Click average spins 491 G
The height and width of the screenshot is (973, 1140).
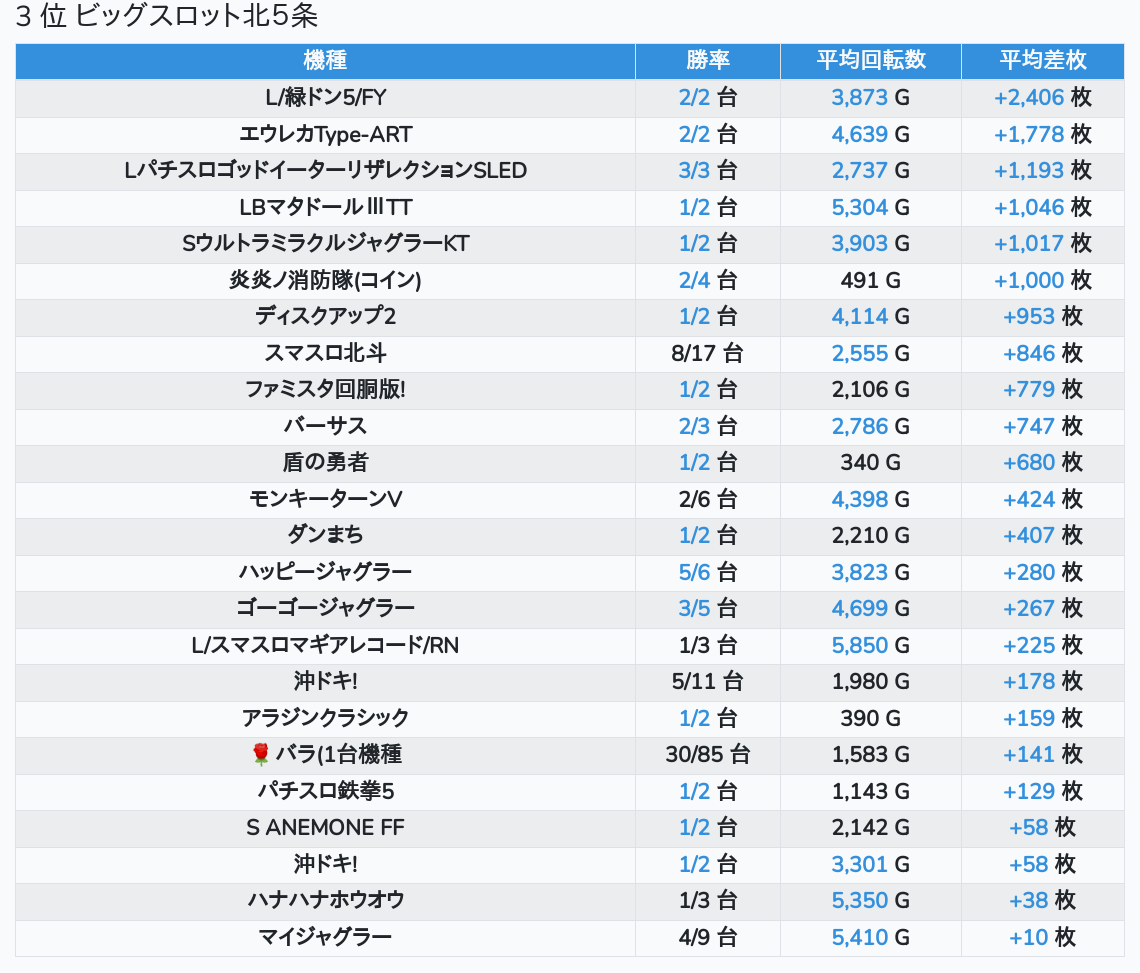coord(870,280)
